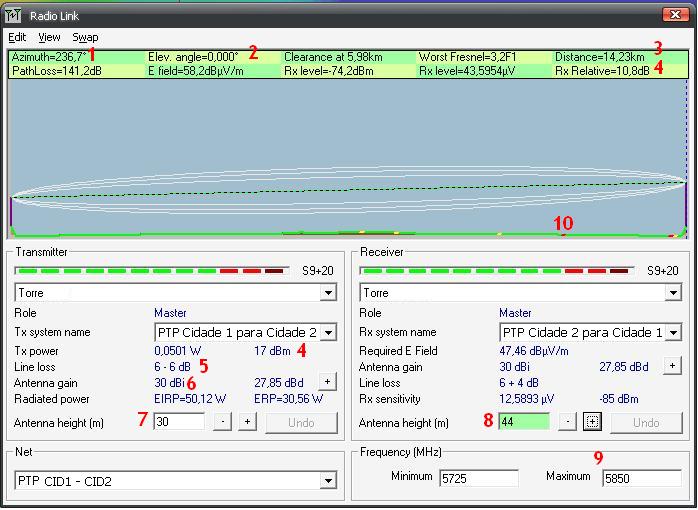
Task: Click the Rx sensitivity 12,5893 µV value
Action: 526,399
